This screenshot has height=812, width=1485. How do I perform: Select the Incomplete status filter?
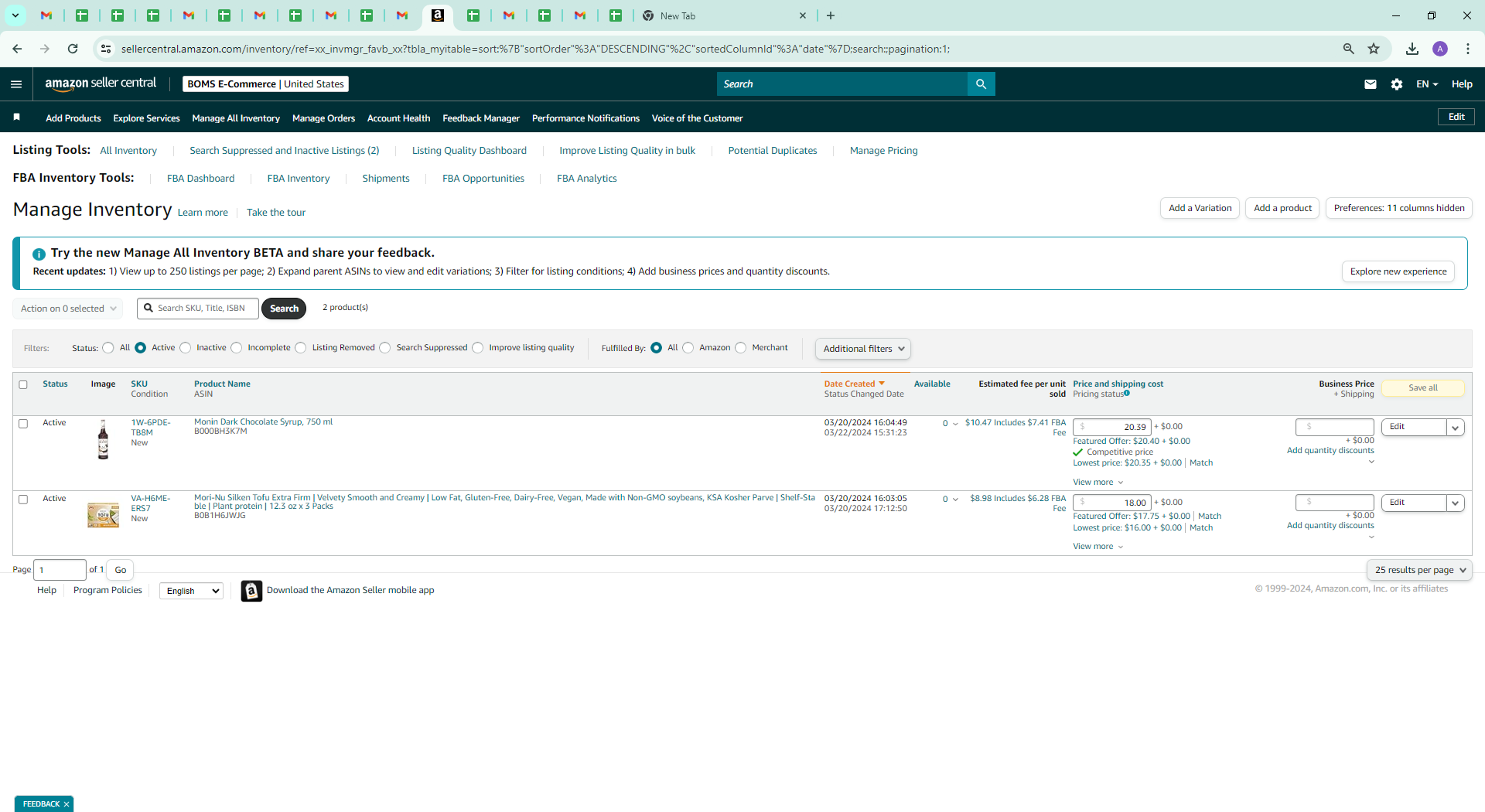point(237,348)
